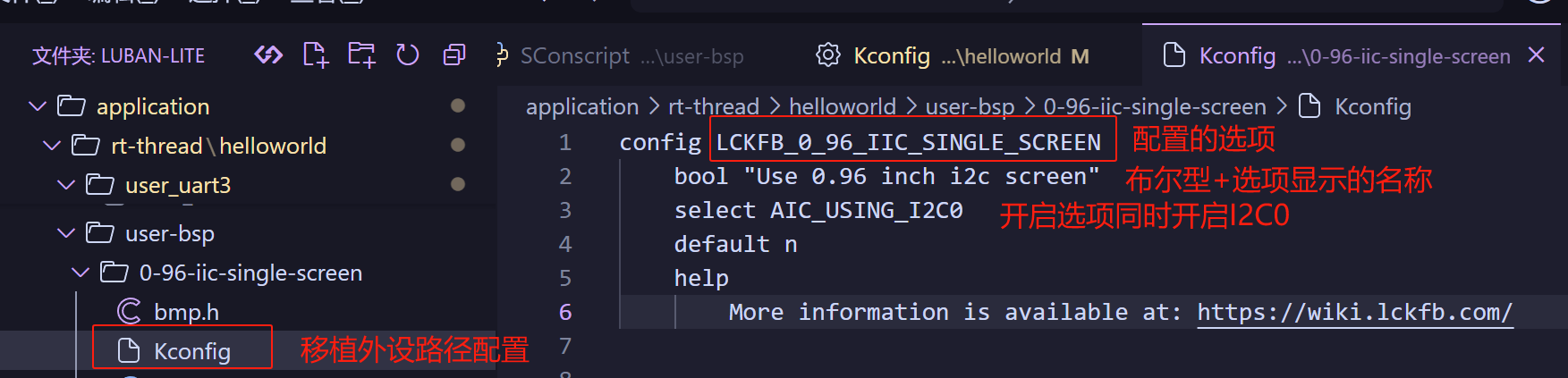Collapse the application folder

tap(38, 106)
